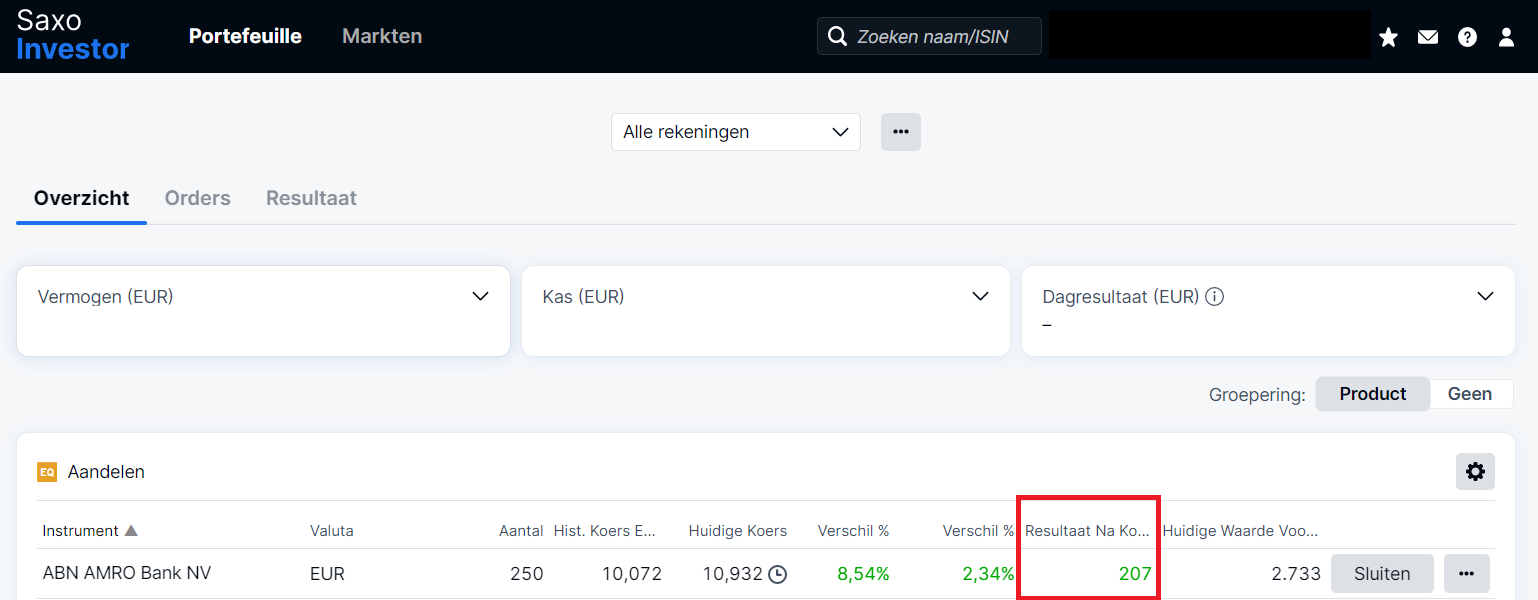This screenshot has height=600, width=1538.
Task: Go to the Markten menu
Action: tap(382, 36)
